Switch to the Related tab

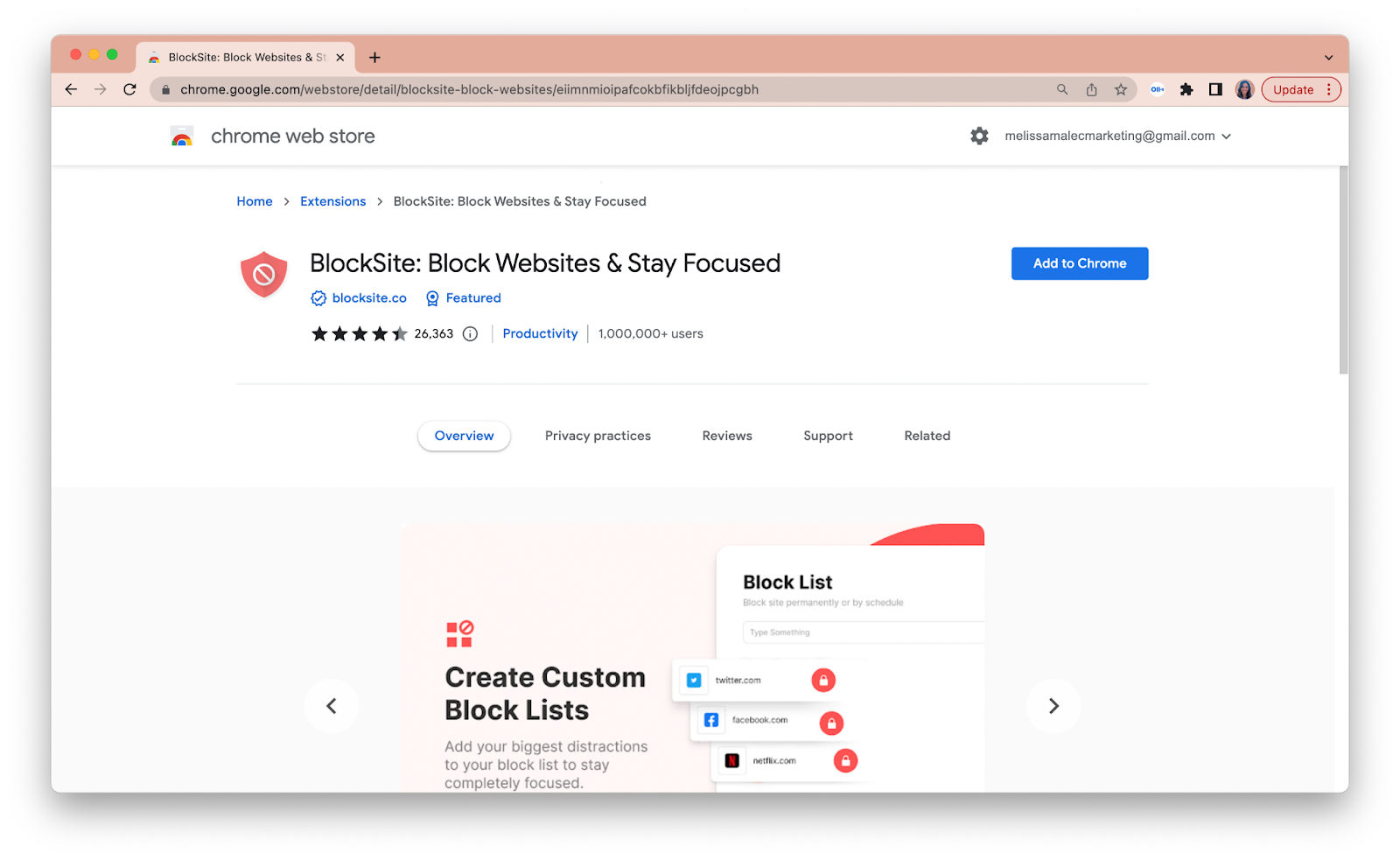pos(927,436)
